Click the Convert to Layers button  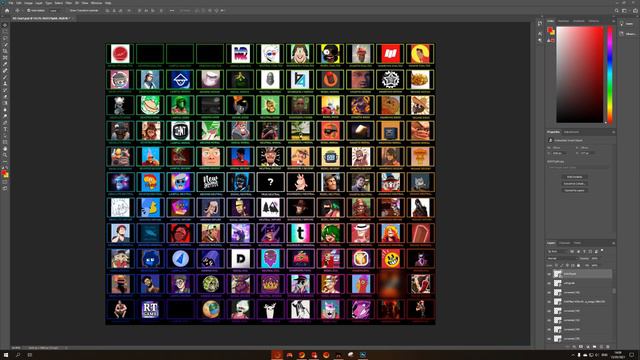(x=574, y=190)
